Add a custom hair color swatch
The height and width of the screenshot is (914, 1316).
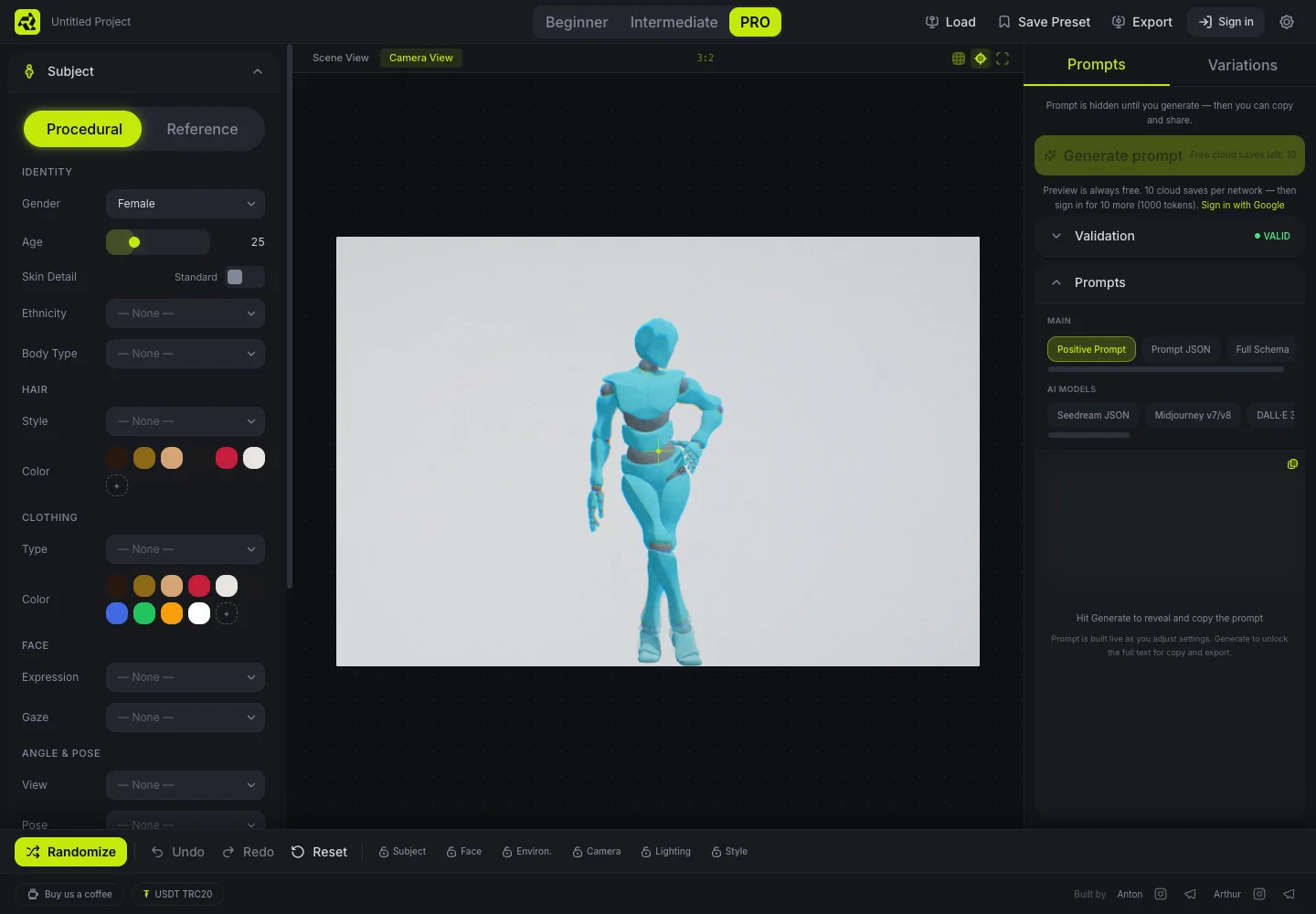pyautogui.click(x=117, y=485)
